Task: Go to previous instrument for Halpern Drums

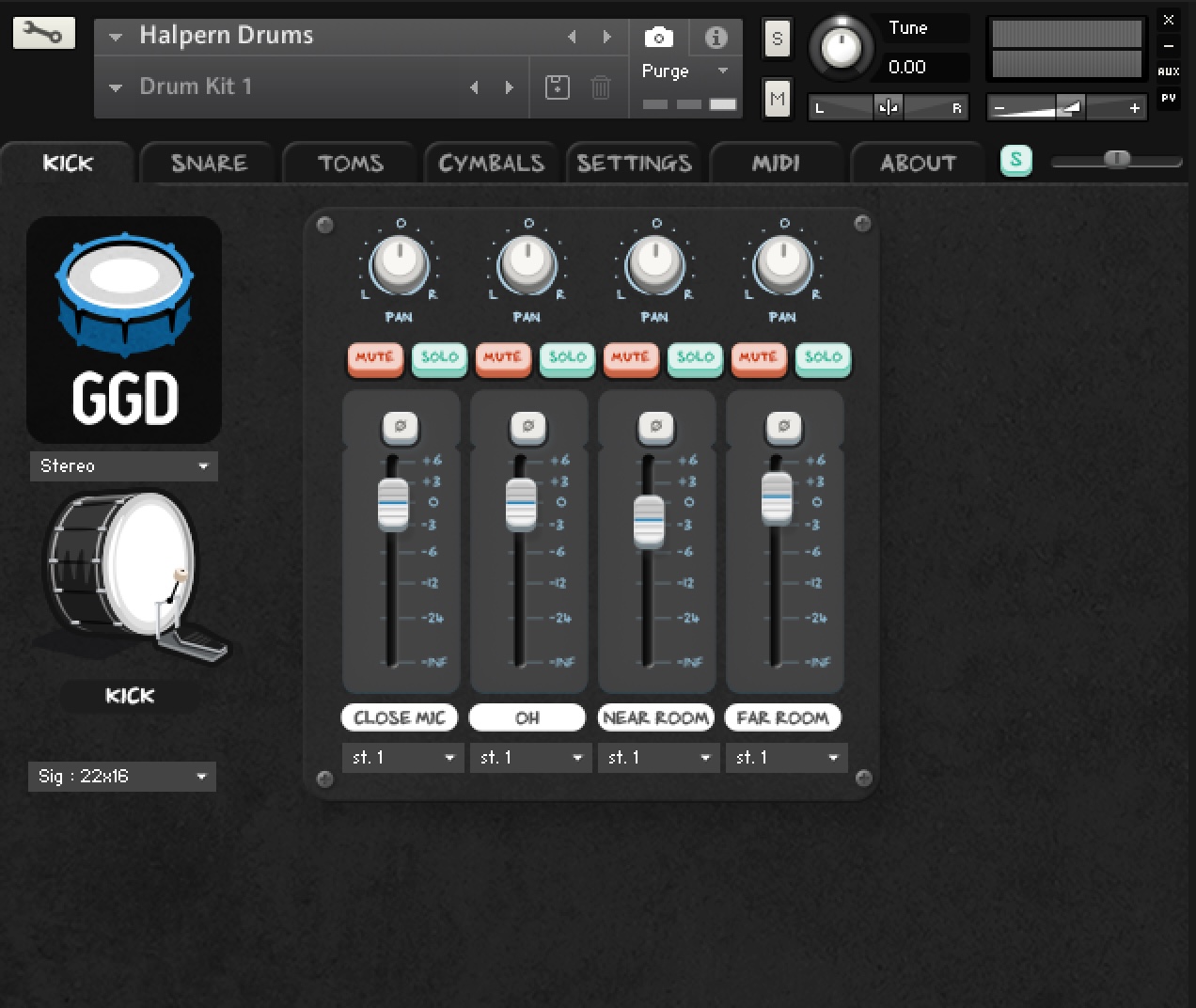Action: pyautogui.click(x=572, y=37)
